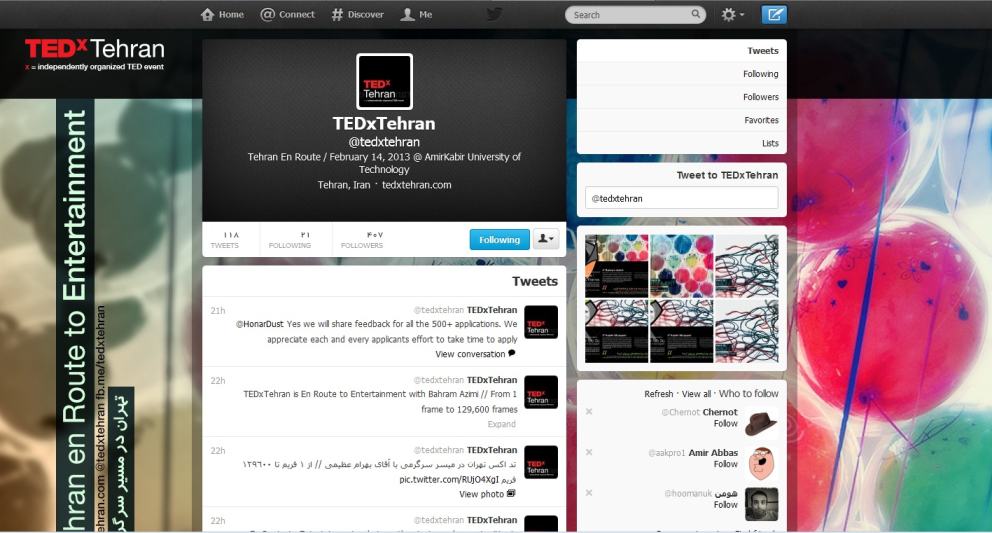Click the Tweet to TEDxTehran text box
Screen dimensions: 992x533
click(681, 198)
